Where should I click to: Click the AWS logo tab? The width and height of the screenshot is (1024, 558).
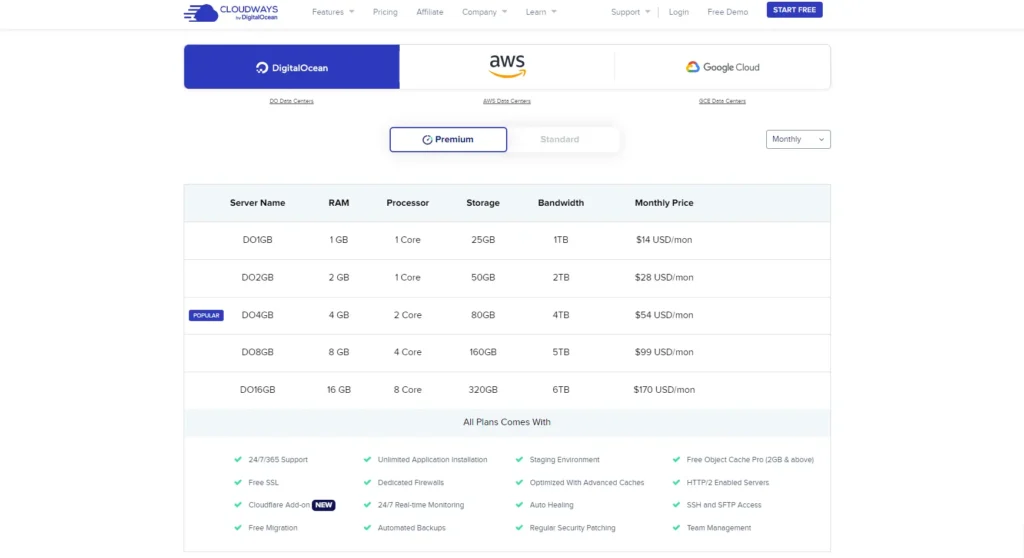[x=507, y=67]
